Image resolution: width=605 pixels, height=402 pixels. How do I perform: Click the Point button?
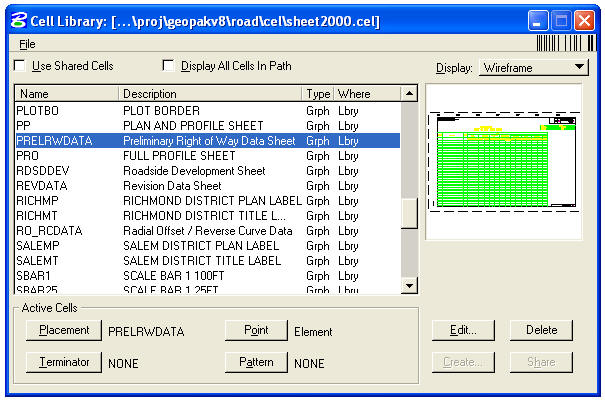coord(255,331)
